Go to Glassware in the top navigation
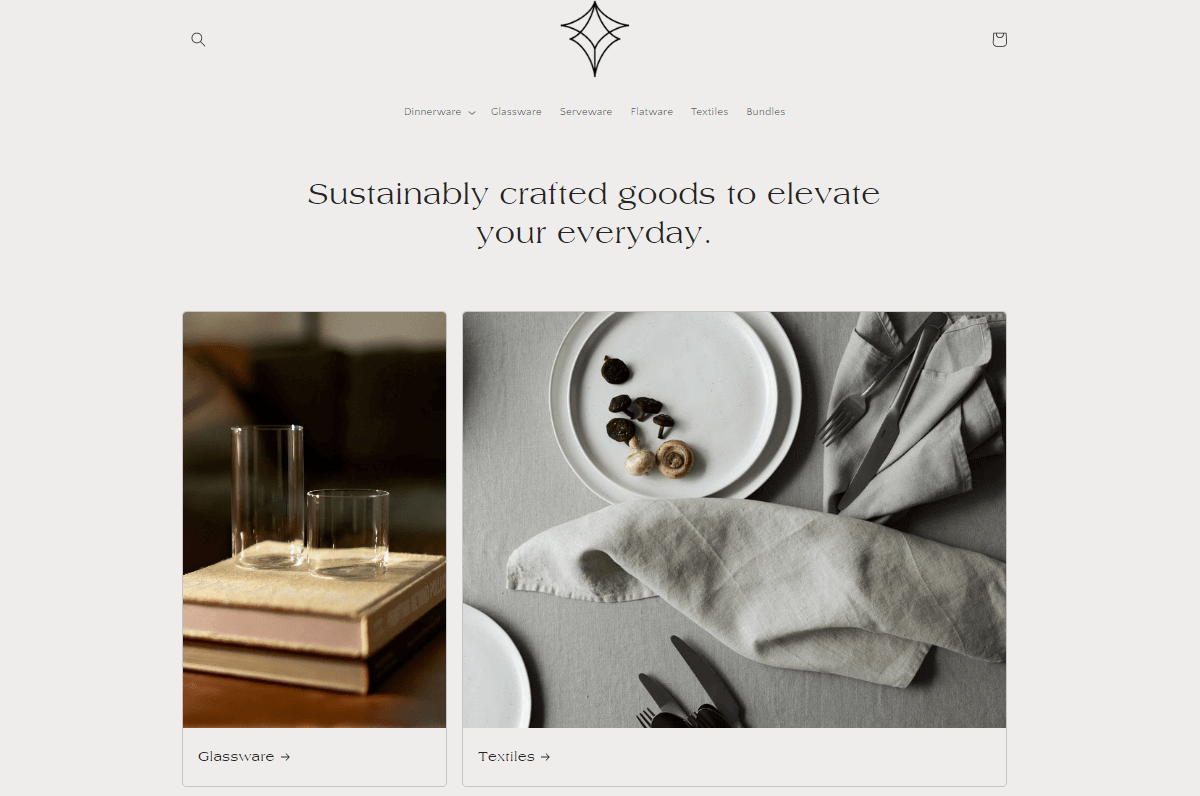1200x796 pixels. click(516, 112)
